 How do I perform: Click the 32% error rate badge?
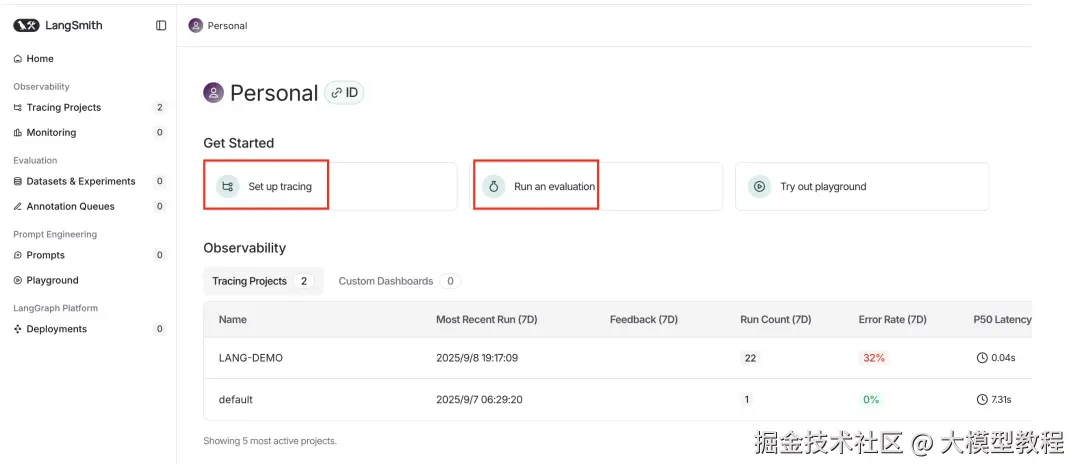pos(873,358)
